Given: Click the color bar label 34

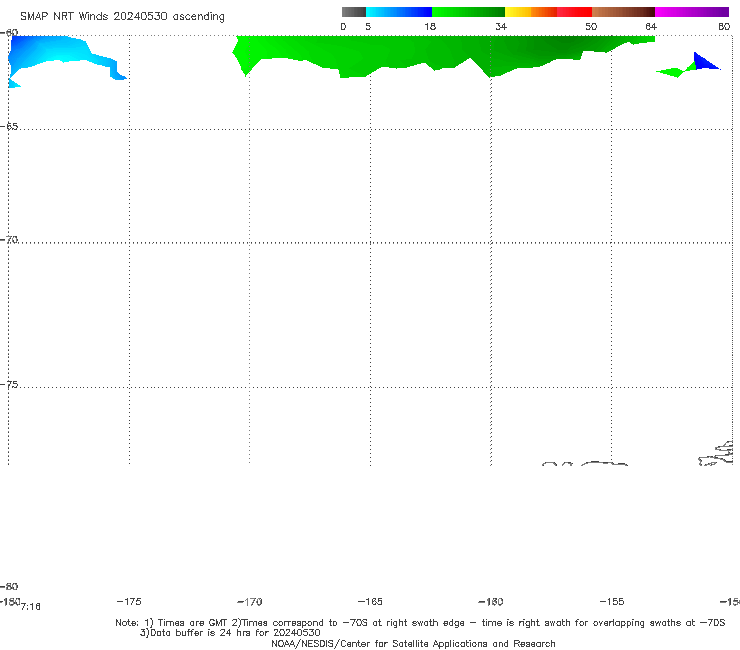Looking at the screenshot, I should pos(501,26).
